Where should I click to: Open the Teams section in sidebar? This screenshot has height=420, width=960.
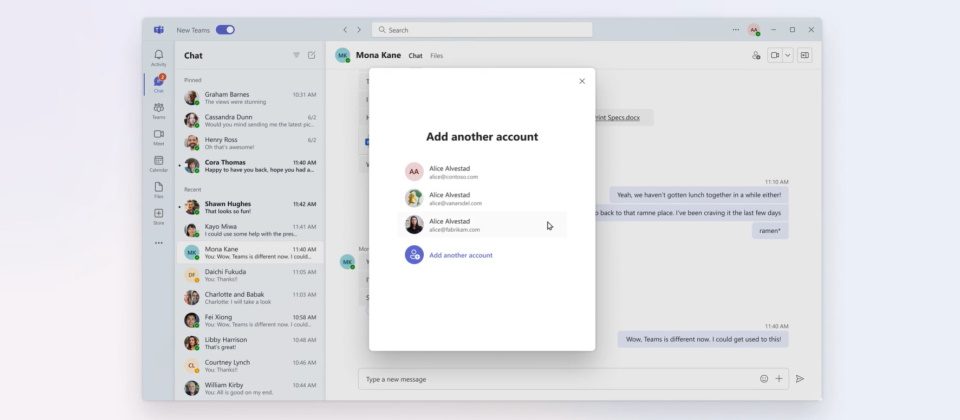tap(158, 110)
